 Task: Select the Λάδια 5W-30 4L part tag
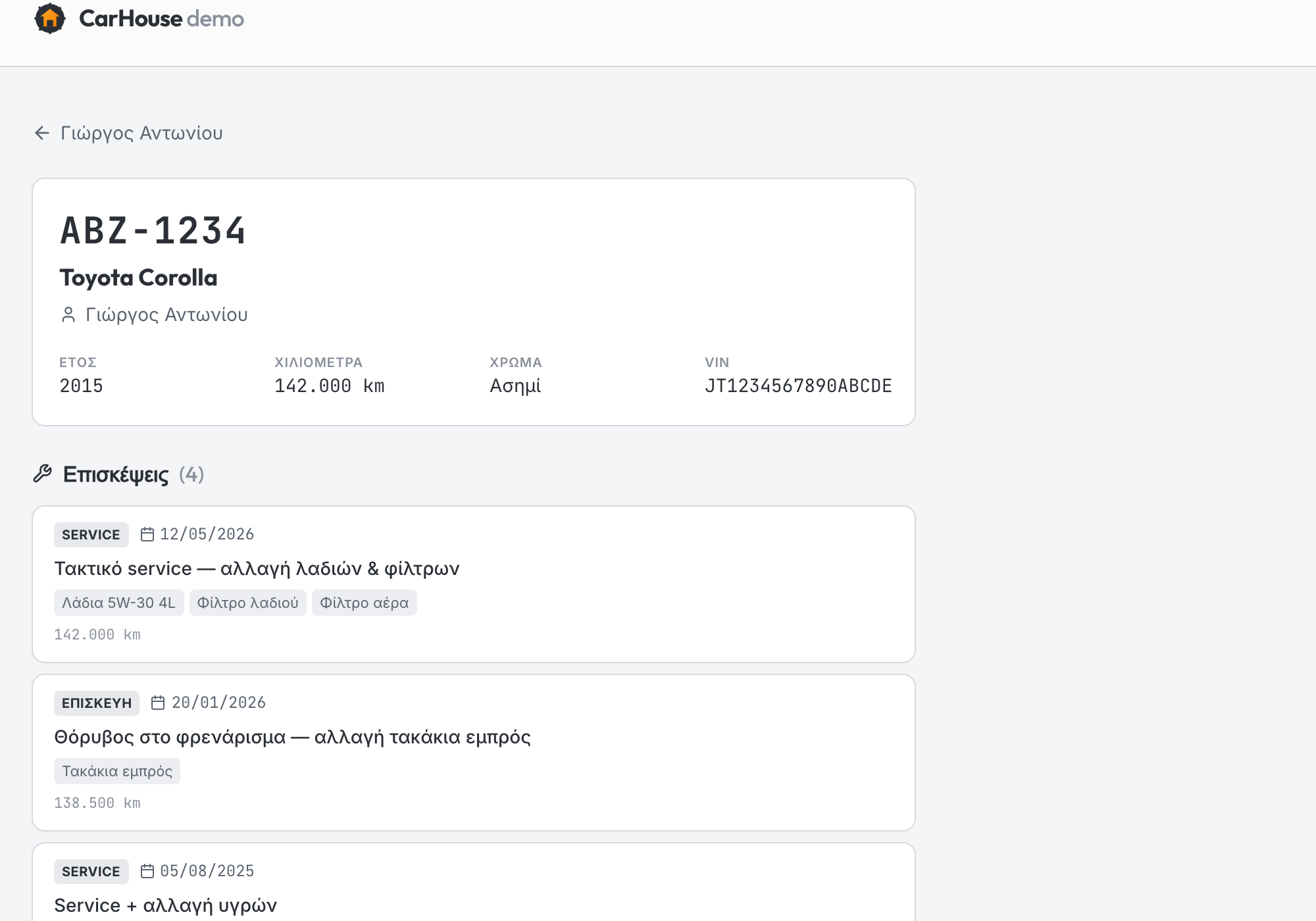(119, 603)
